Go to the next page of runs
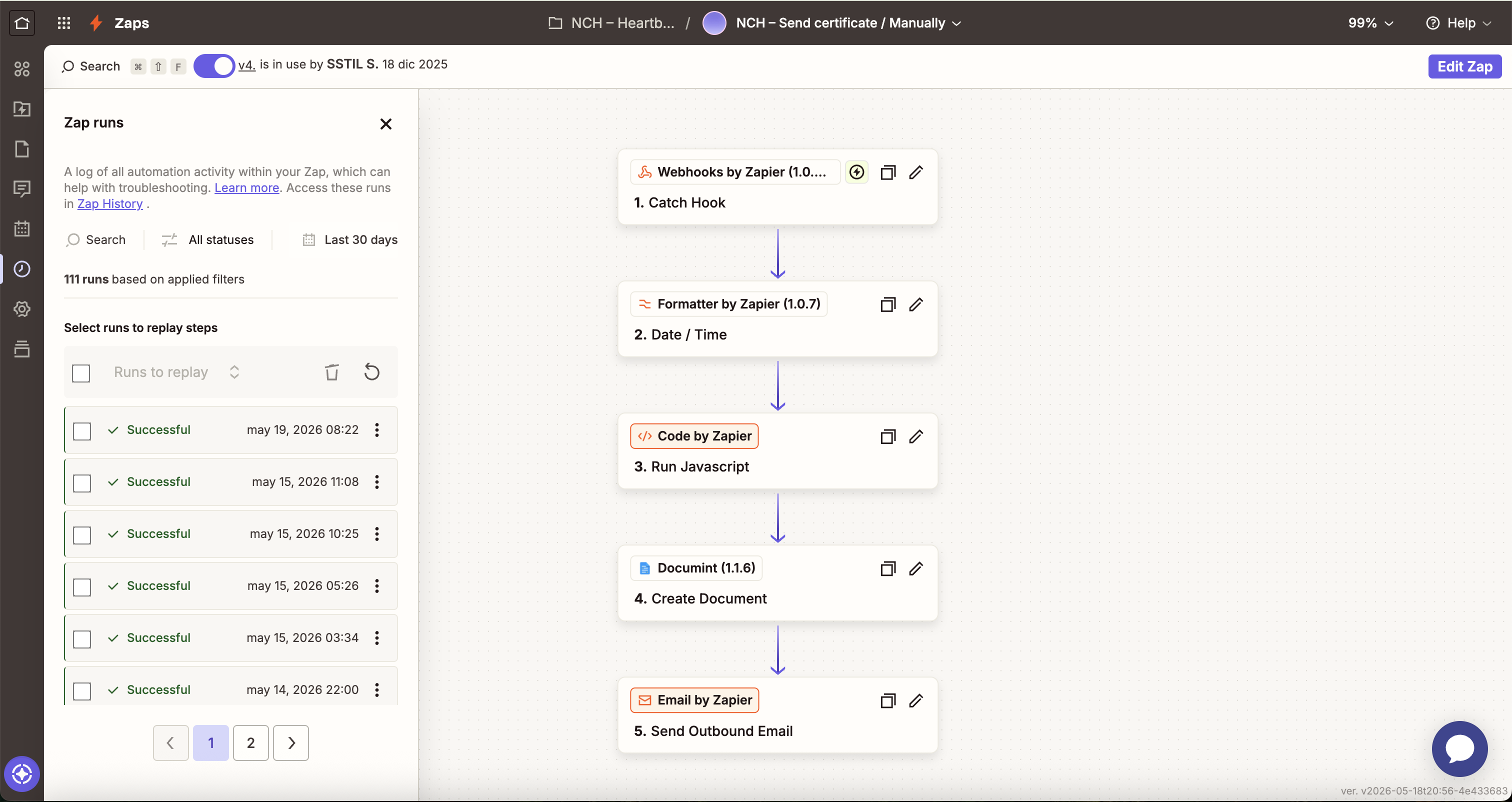Image resolution: width=1512 pixels, height=802 pixels. pyautogui.click(x=291, y=742)
